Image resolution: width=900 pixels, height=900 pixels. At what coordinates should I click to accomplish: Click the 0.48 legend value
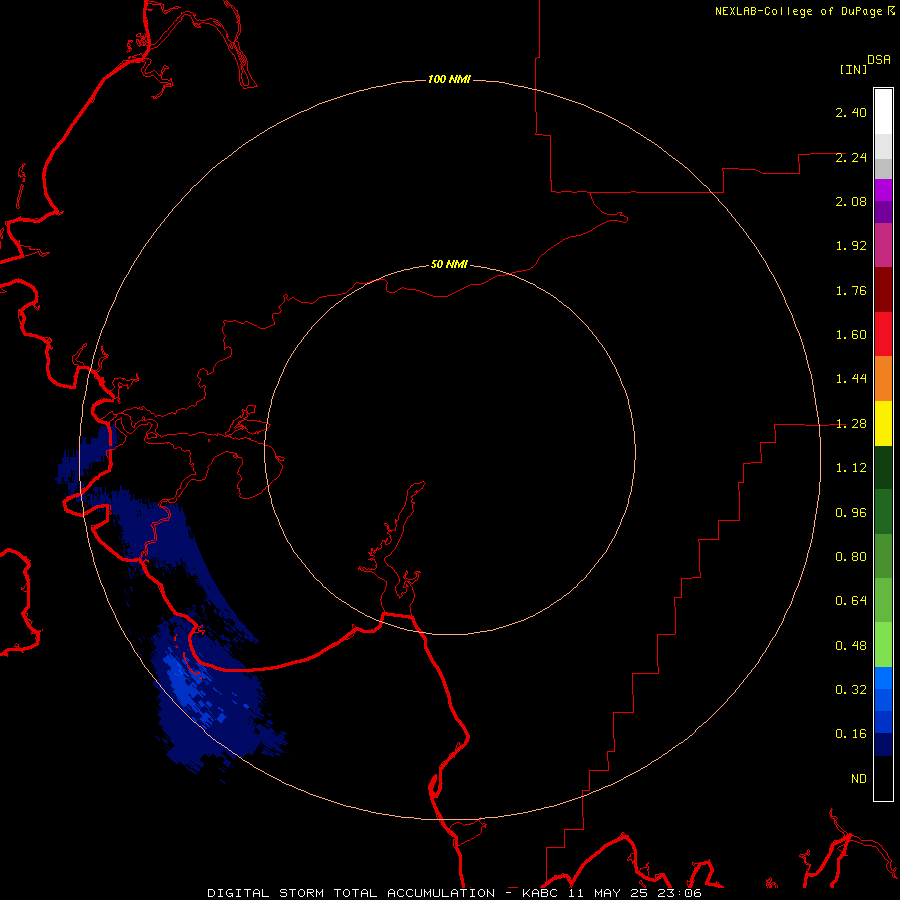[x=851, y=646]
